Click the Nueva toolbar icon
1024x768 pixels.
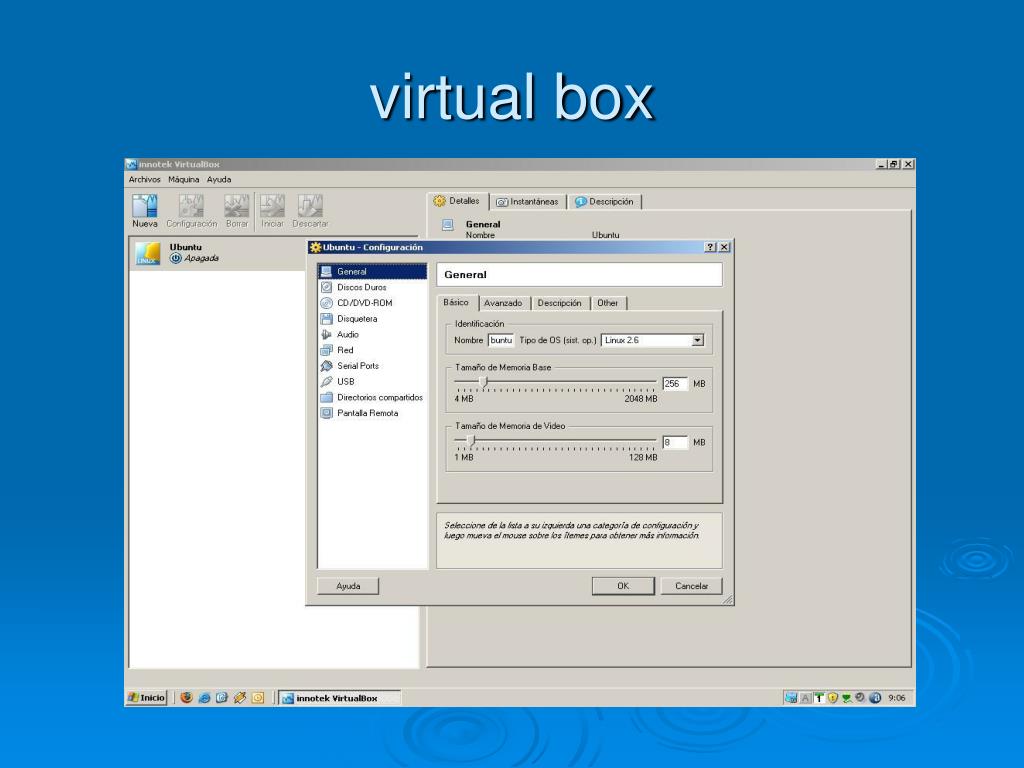[144, 211]
